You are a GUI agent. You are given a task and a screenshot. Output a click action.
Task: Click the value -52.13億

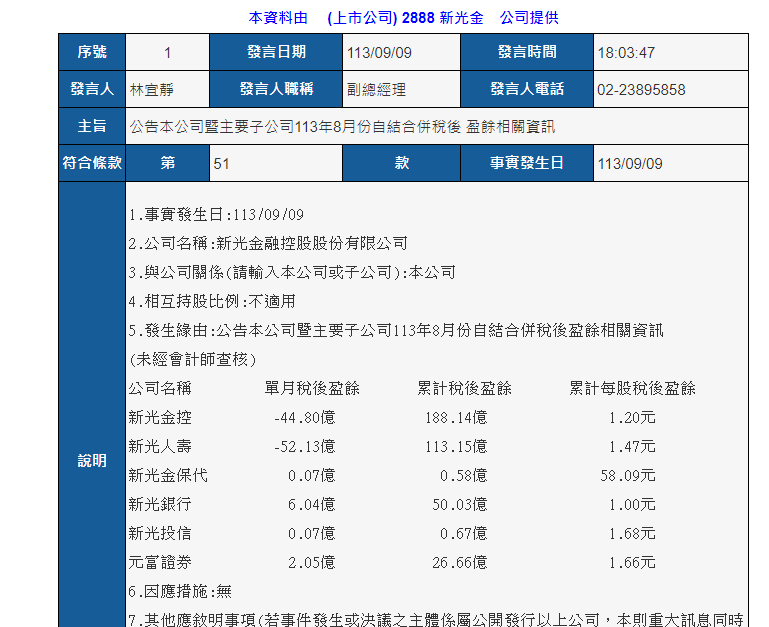[x=304, y=446]
